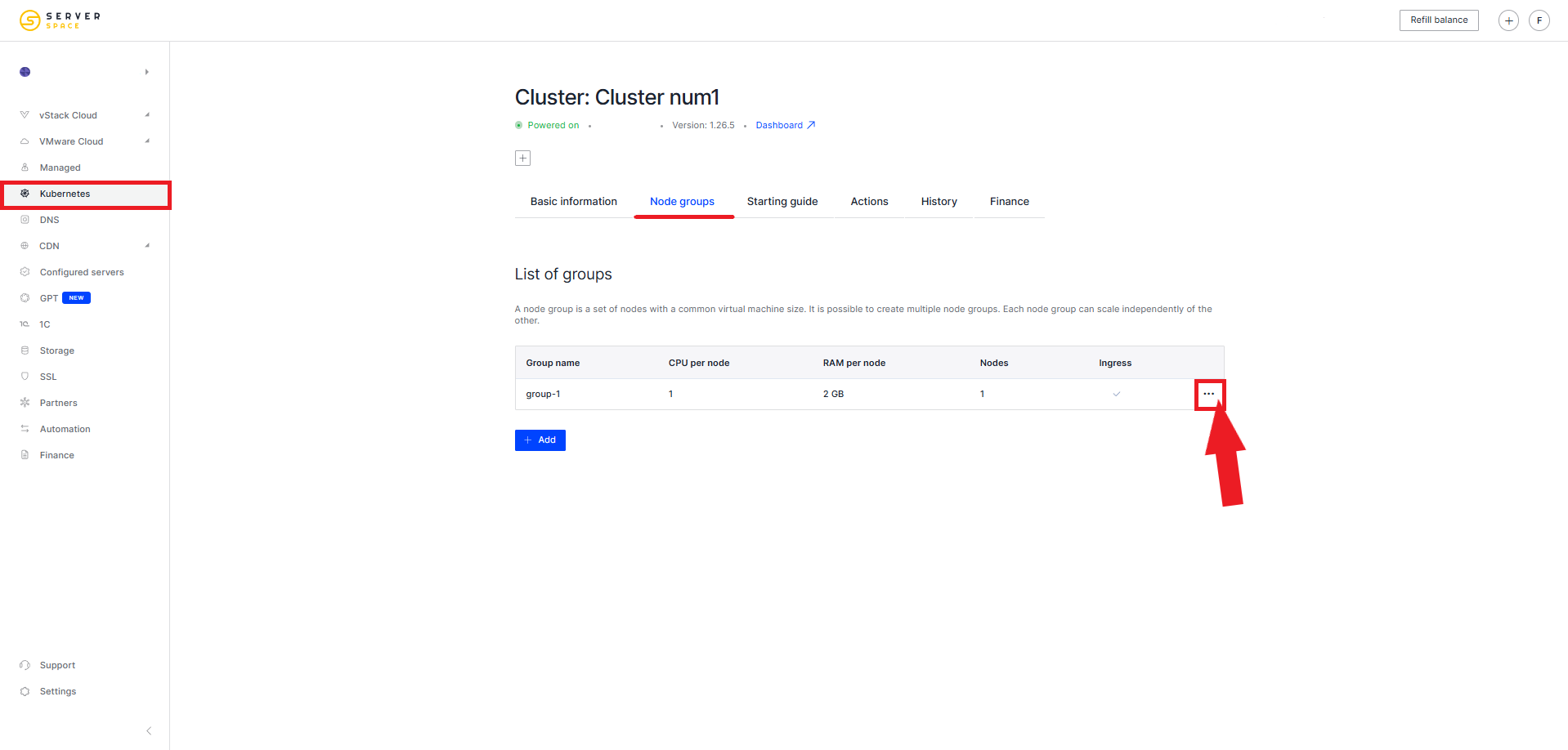Click the Cluster: Cluster num1 title

617,97
